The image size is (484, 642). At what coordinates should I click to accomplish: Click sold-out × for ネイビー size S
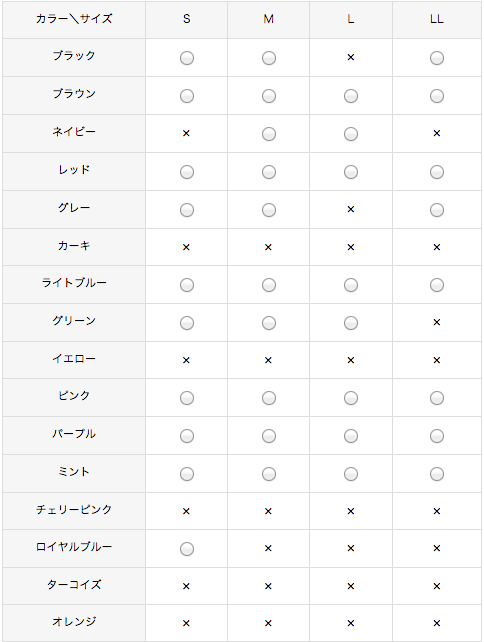pyautogui.click(x=186, y=133)
